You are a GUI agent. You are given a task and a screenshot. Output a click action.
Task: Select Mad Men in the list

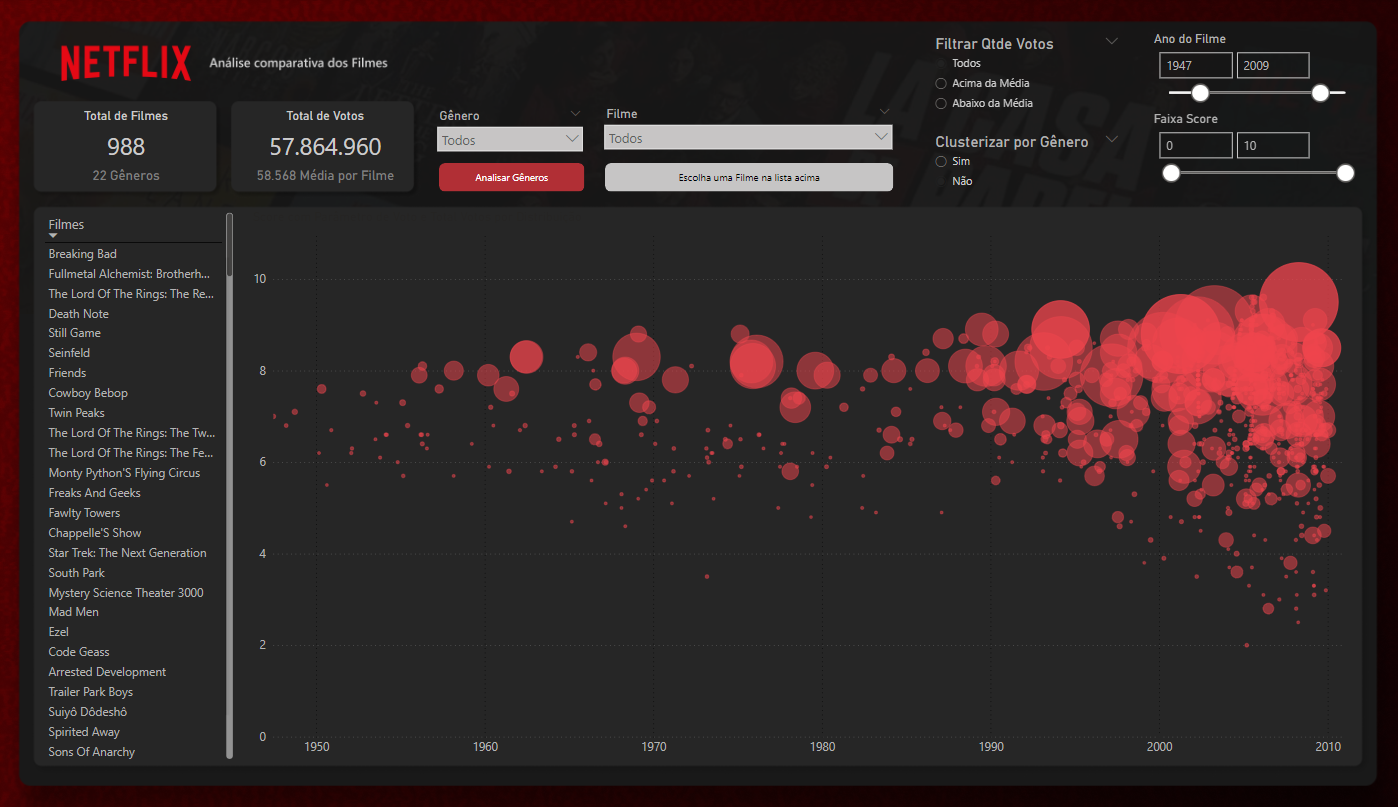pyautogui.click(x=73, y=612)
